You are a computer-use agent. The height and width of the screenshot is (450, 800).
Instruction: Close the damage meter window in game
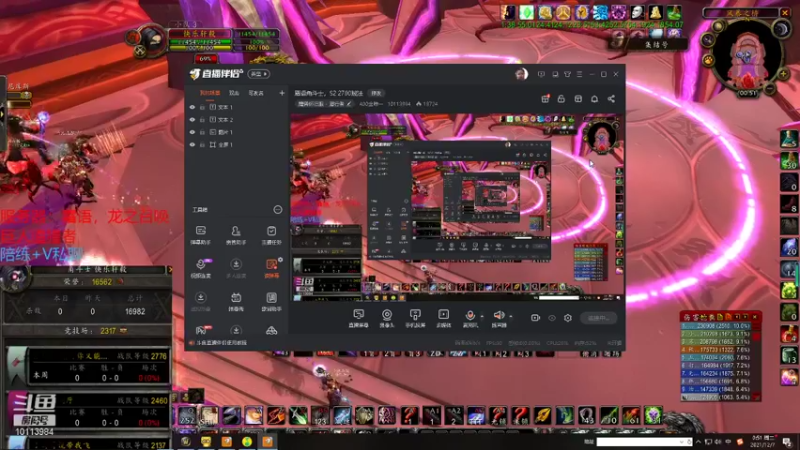point(755,317)
